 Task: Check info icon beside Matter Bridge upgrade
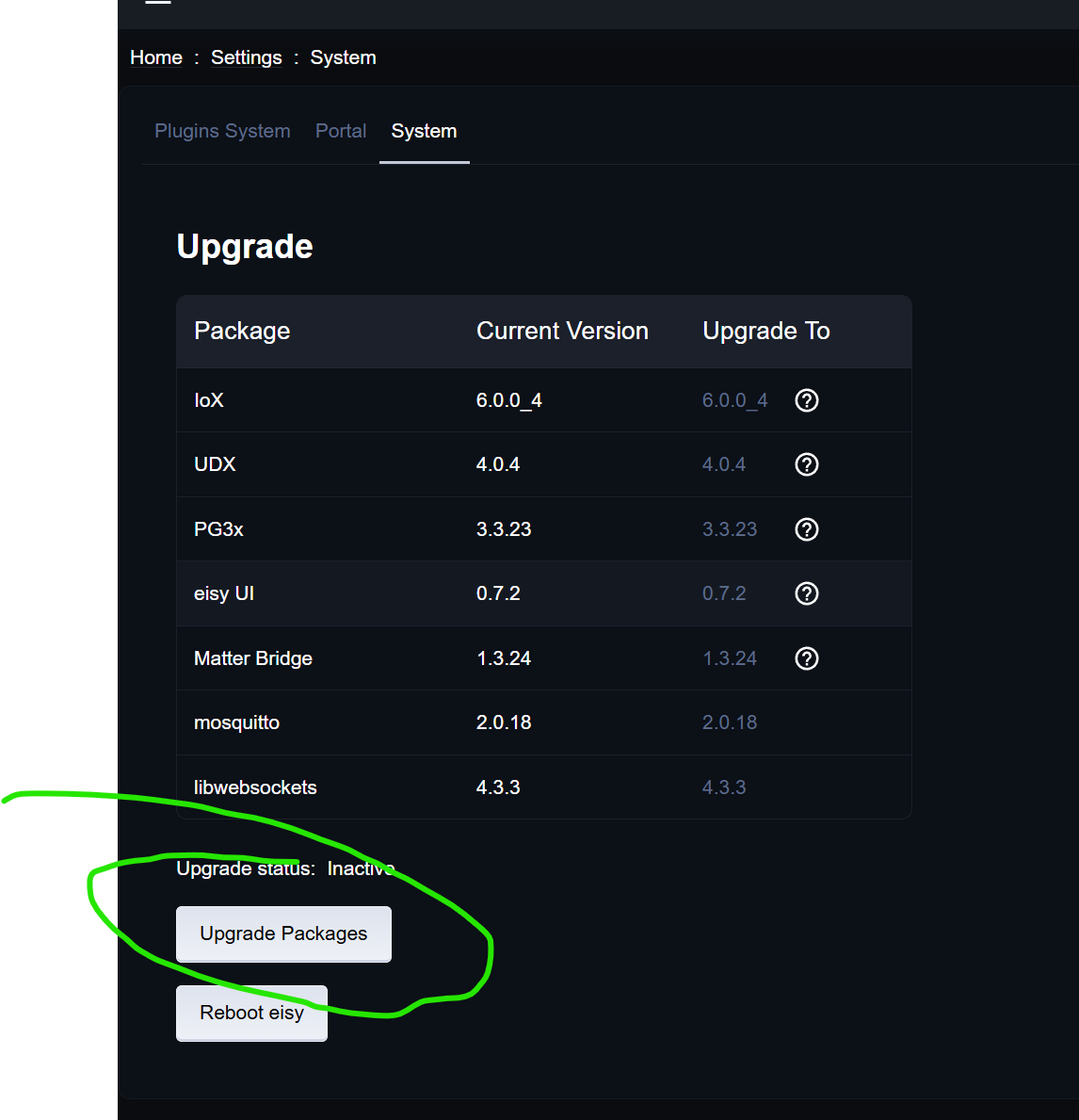[x=806, y=657]
